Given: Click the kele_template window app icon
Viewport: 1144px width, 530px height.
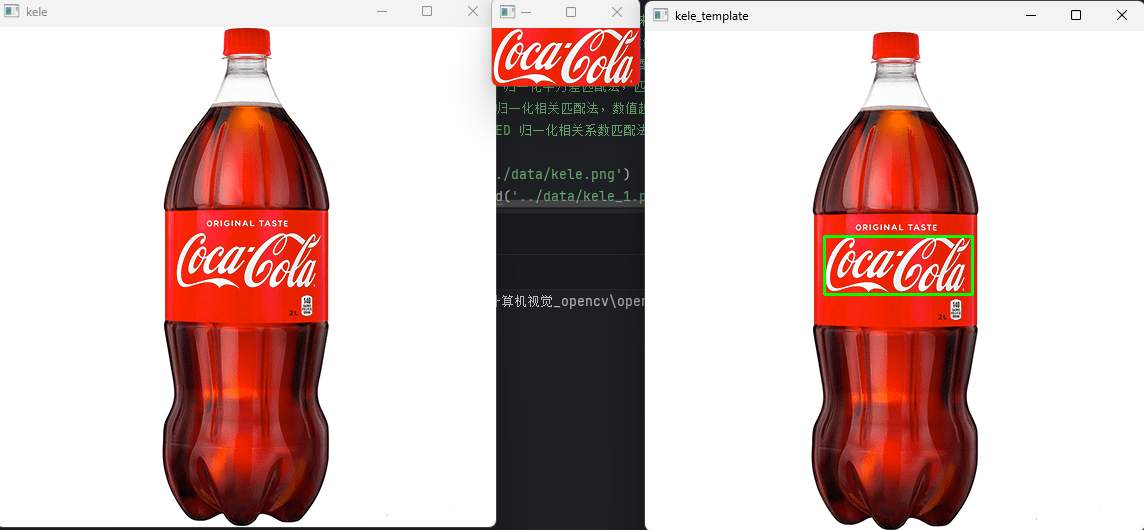Looking at the screenshot, I should pos(660,15).
